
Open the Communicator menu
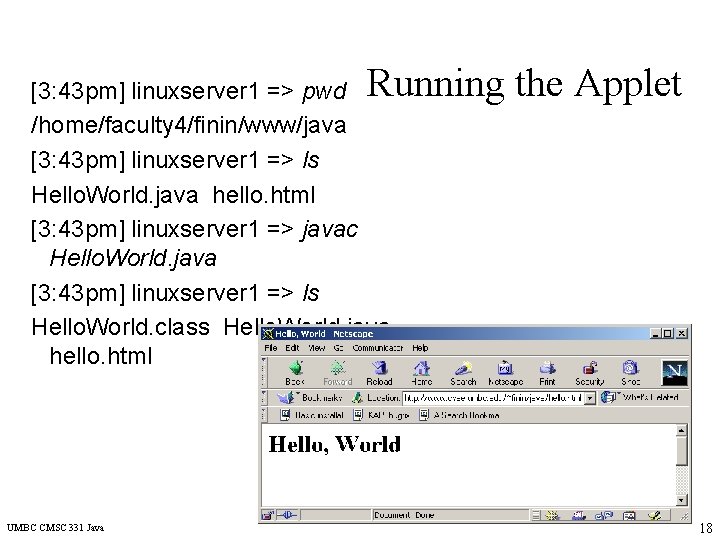[x=378, y=348]
